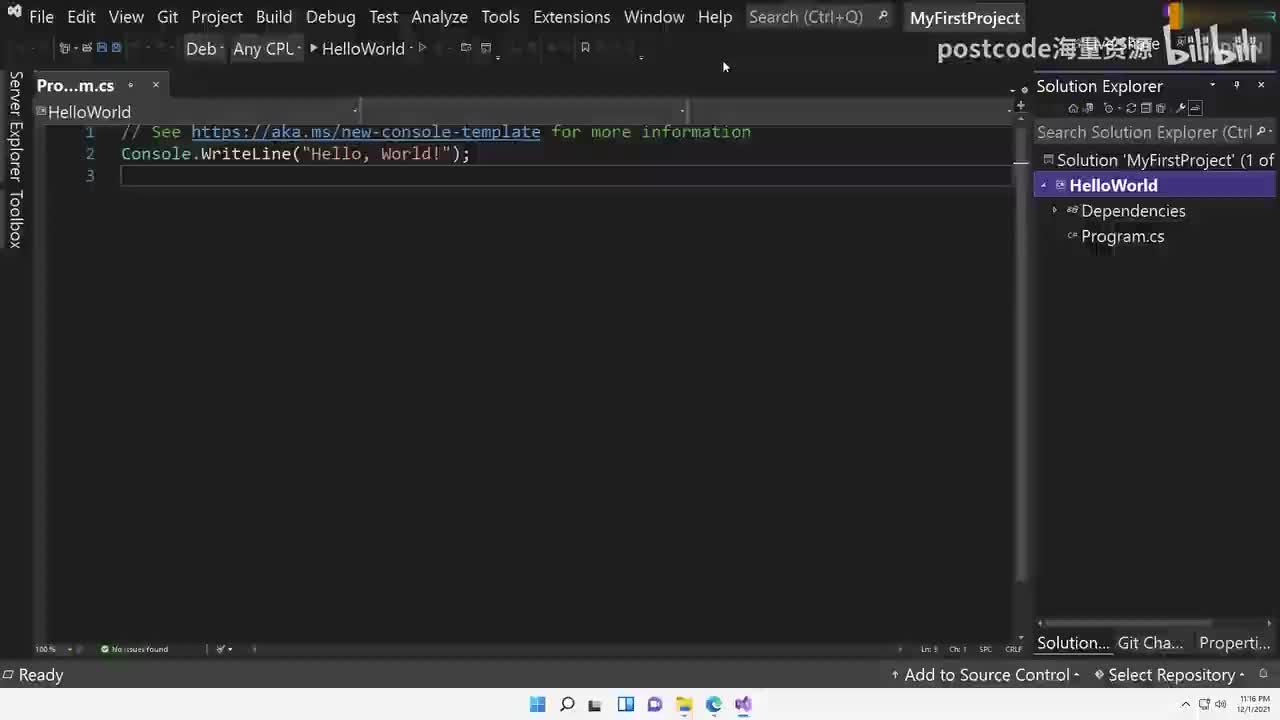Image resolution: width=1280 pixels, height=720 pixels.
Task: Open the View menu
Action: click(x=126, y=17)
